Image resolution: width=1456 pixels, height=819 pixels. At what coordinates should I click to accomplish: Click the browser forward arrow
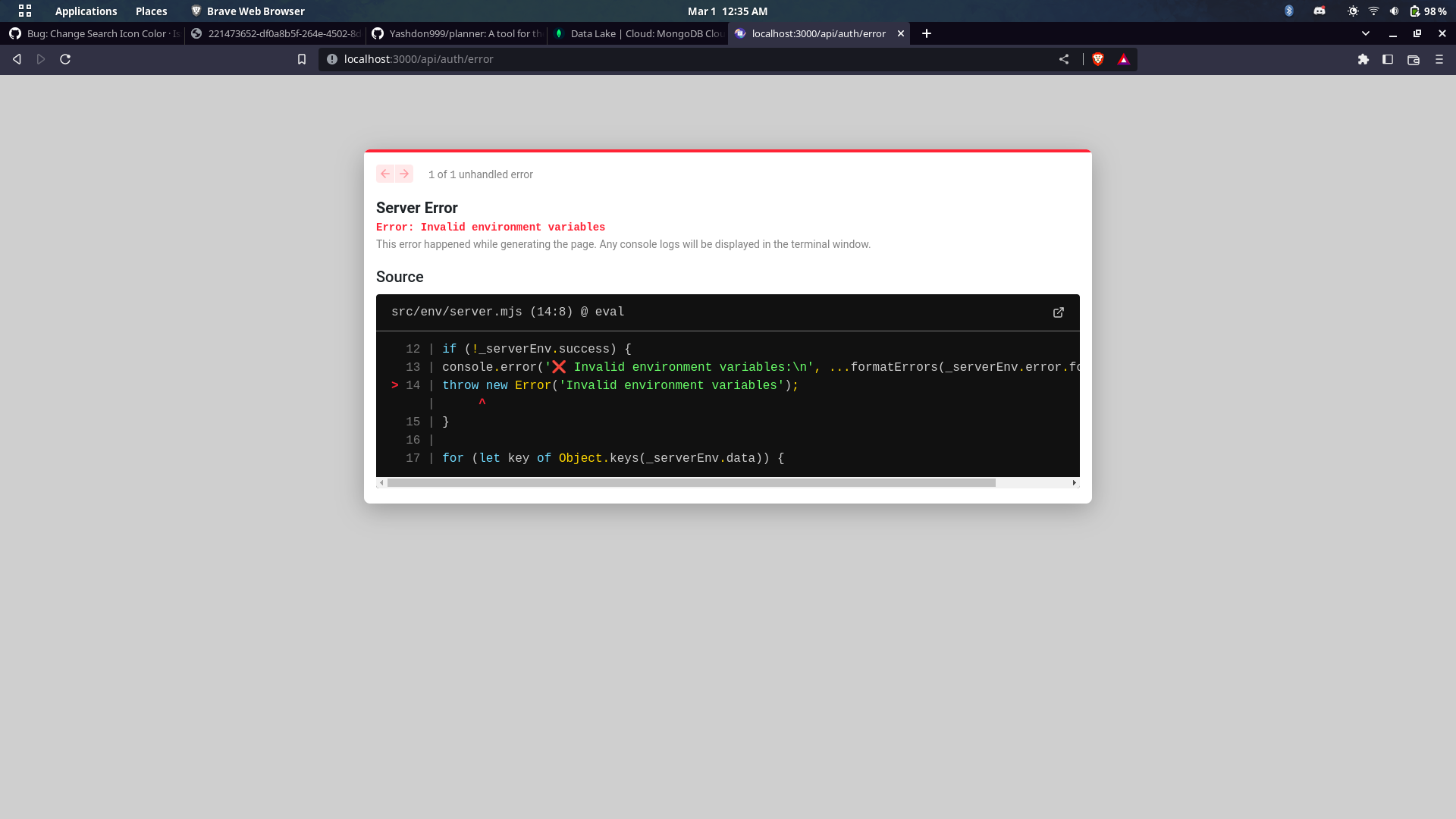41,59
